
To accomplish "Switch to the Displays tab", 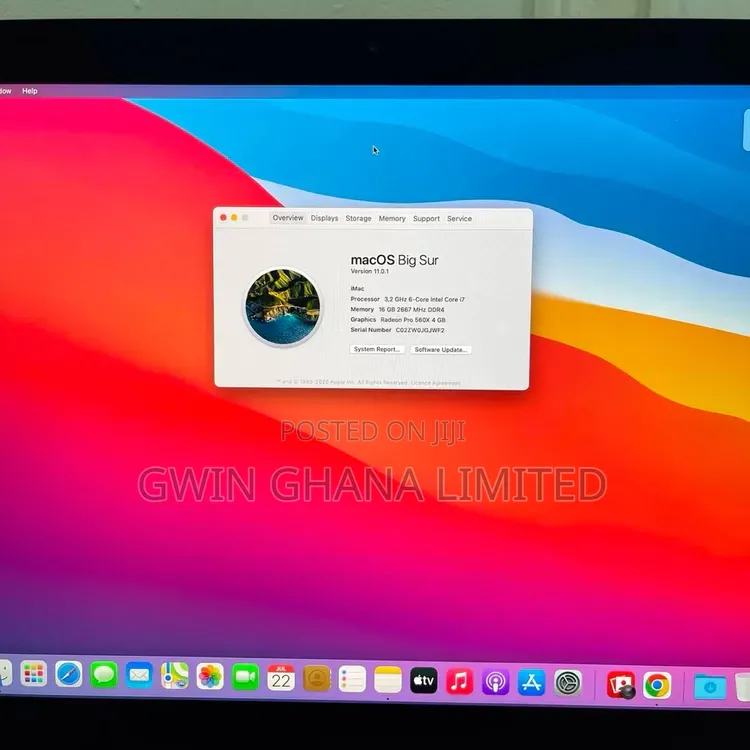I will click(x=324, y=218).
